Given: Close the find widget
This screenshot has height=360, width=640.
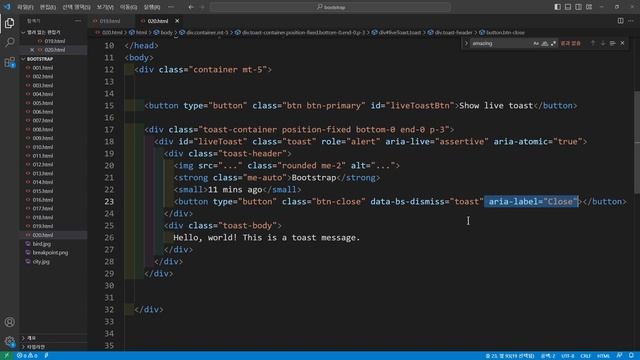Looking at the screenshot, I should [622, 43].
